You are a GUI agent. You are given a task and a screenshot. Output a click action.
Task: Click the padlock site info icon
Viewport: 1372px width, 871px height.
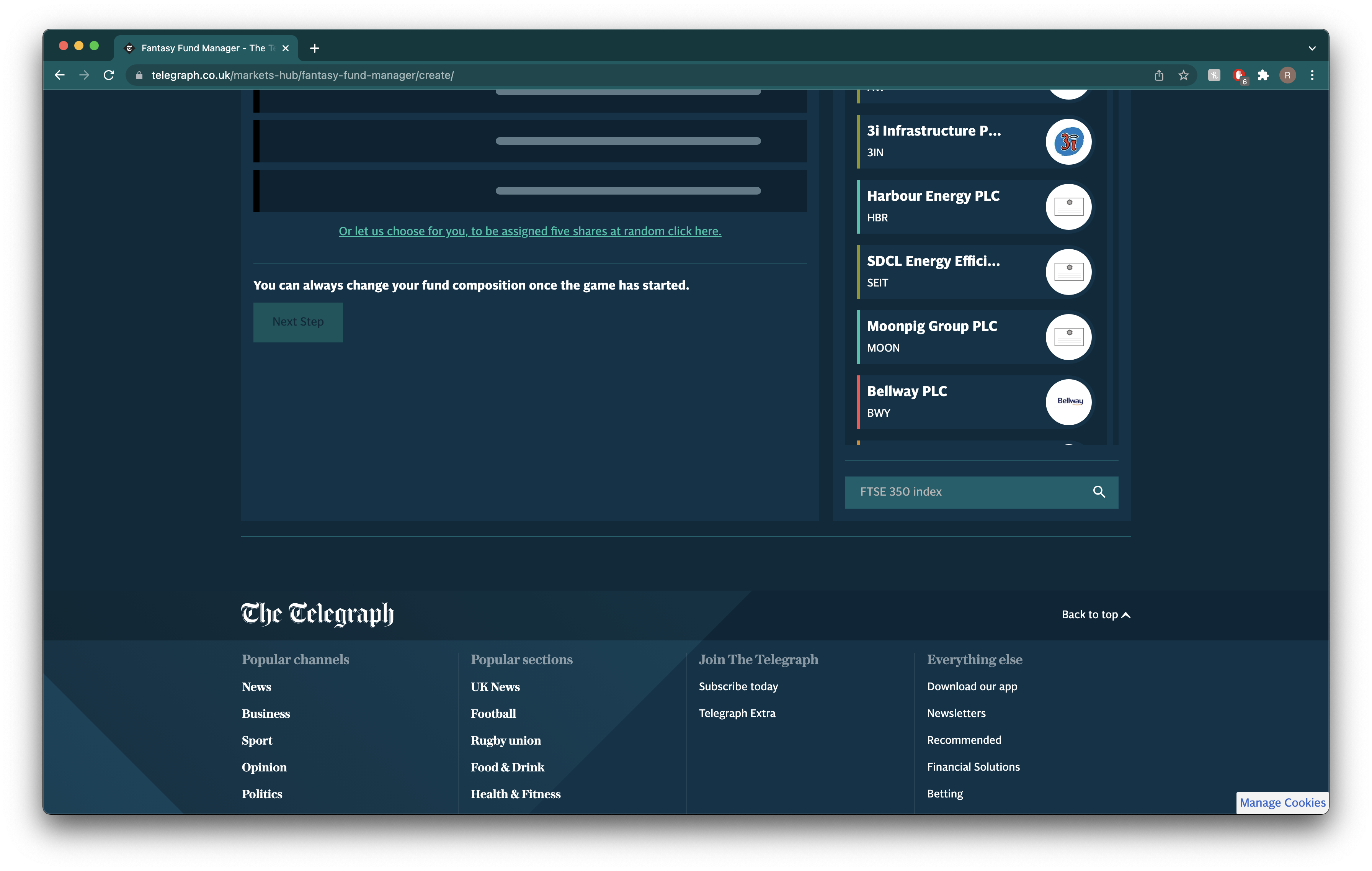(x=139, y=75)
